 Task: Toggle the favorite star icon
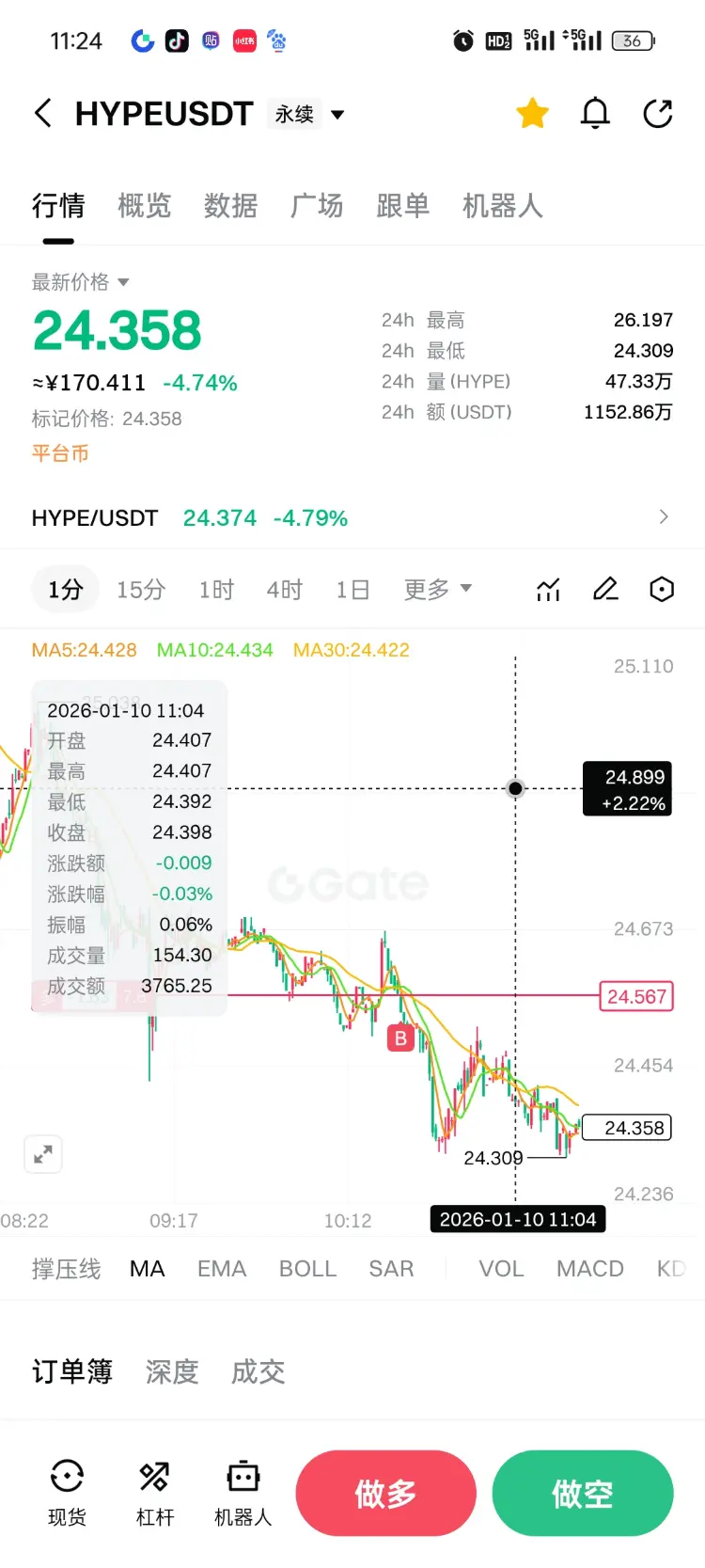click(x=532, y=114)
